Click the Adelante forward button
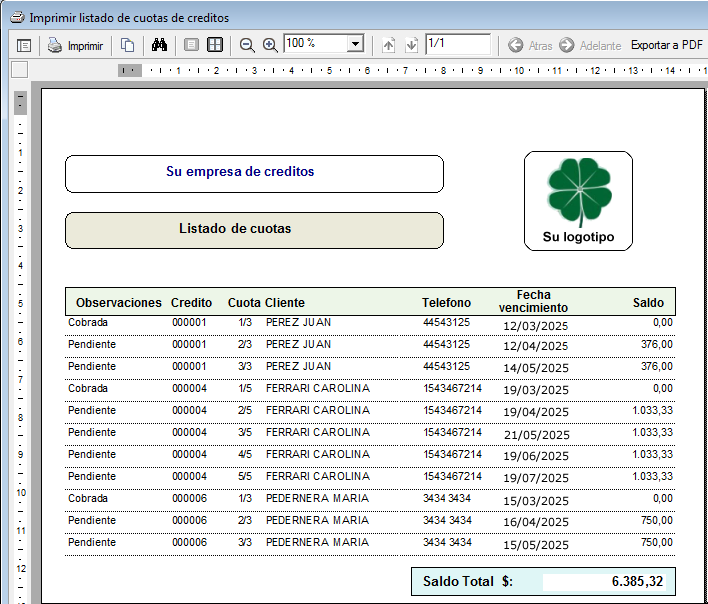The width and height of the screenshot is (708, 604). click(x=590, y=45)
